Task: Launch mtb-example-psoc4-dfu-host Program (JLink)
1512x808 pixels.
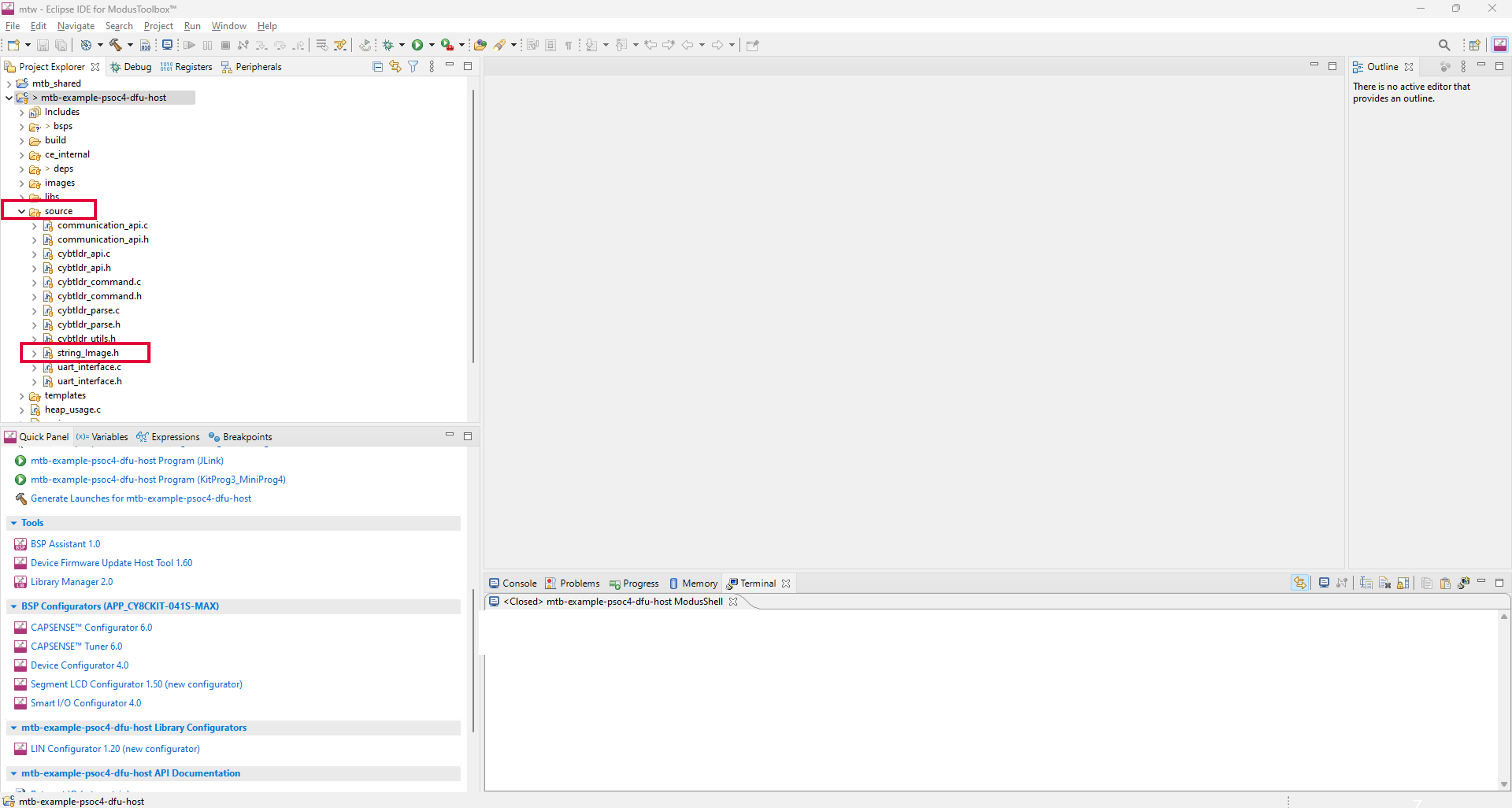Action: (127, 461)
